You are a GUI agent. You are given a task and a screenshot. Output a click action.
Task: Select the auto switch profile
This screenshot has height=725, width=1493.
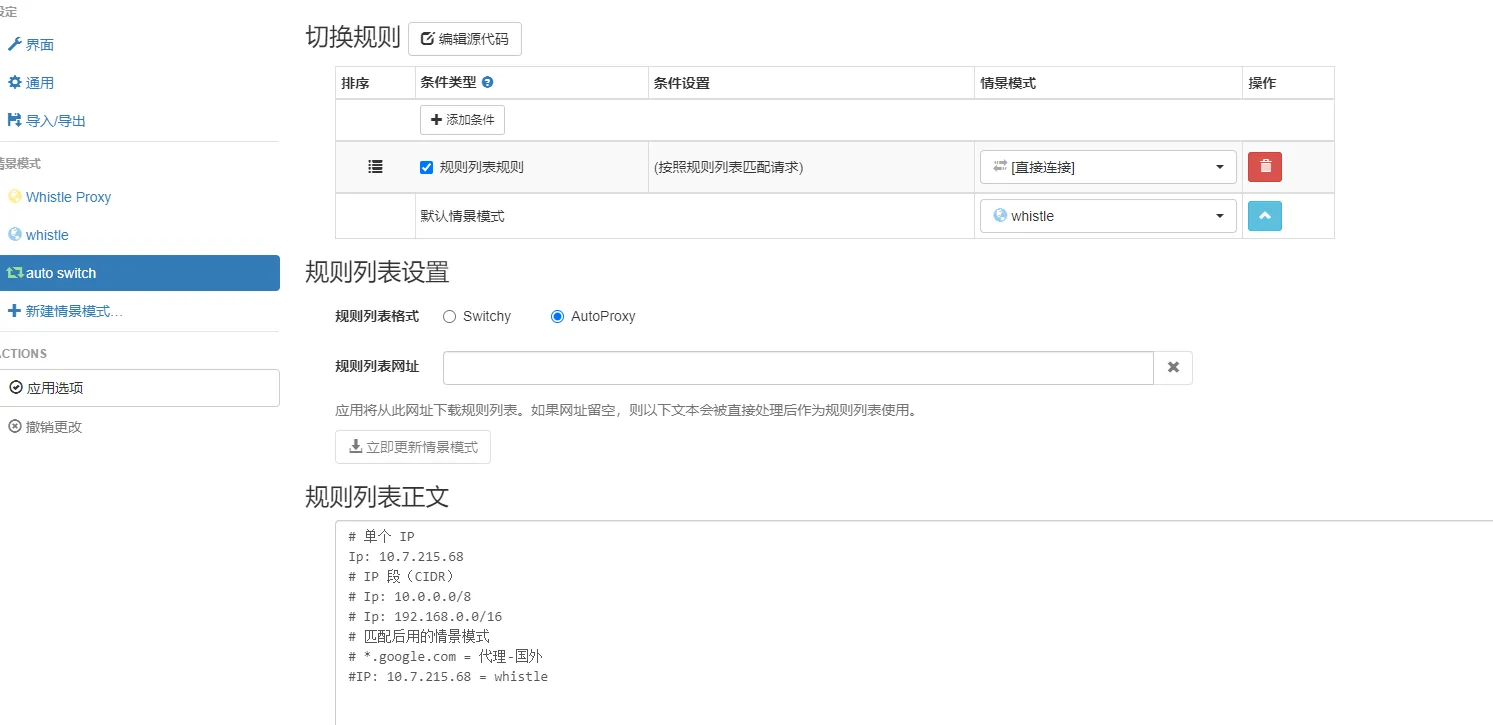tap(61, 273)
